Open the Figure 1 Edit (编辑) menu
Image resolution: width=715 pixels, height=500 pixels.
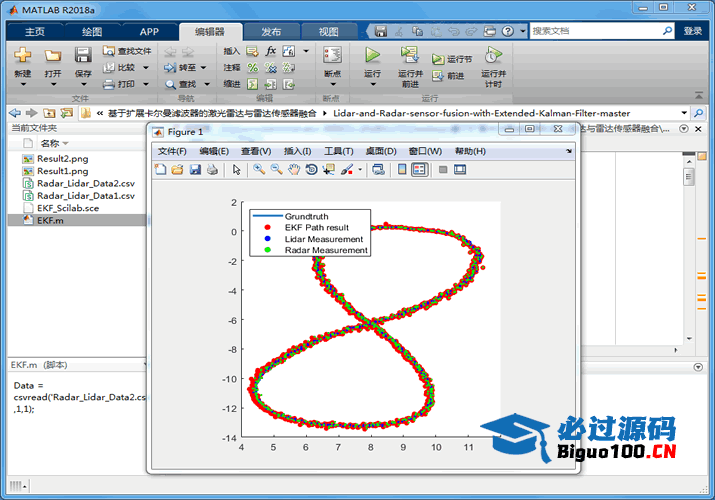point(214,151)
